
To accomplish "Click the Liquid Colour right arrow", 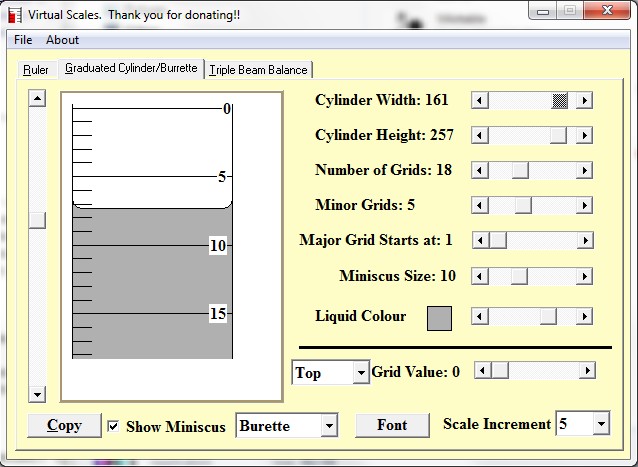I will 584,316.
